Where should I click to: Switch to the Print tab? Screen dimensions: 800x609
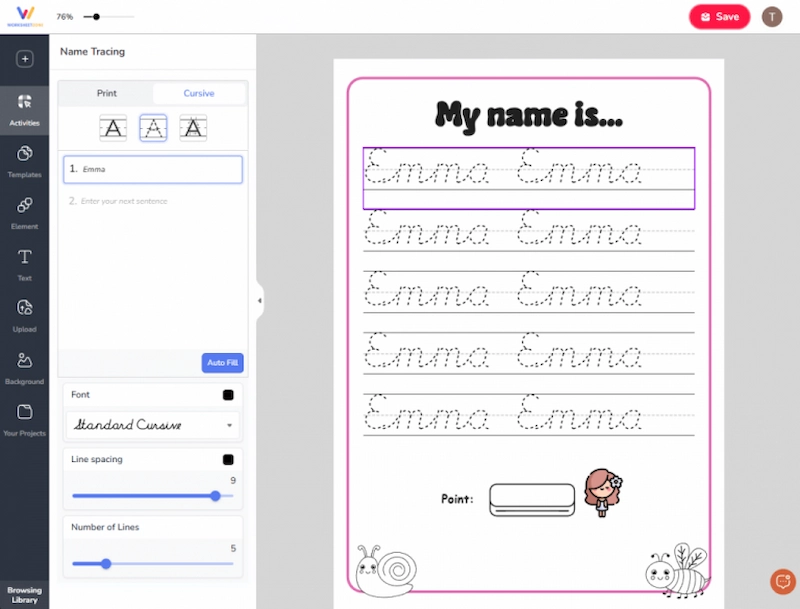click(x=107, y=92)
